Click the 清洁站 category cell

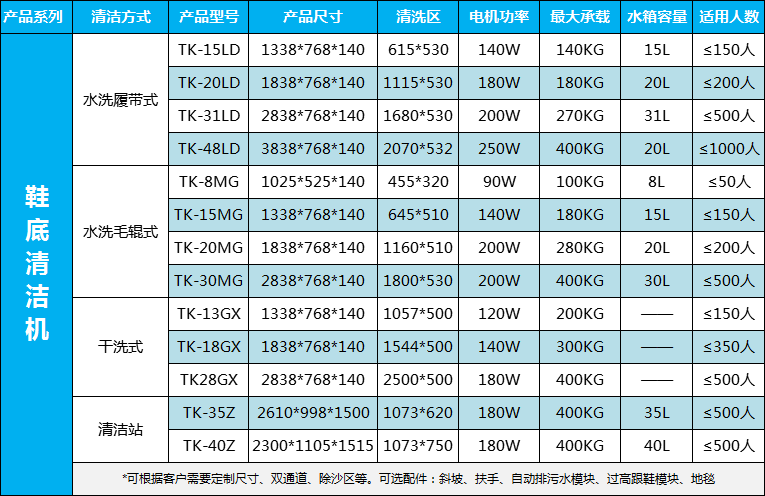120,429
